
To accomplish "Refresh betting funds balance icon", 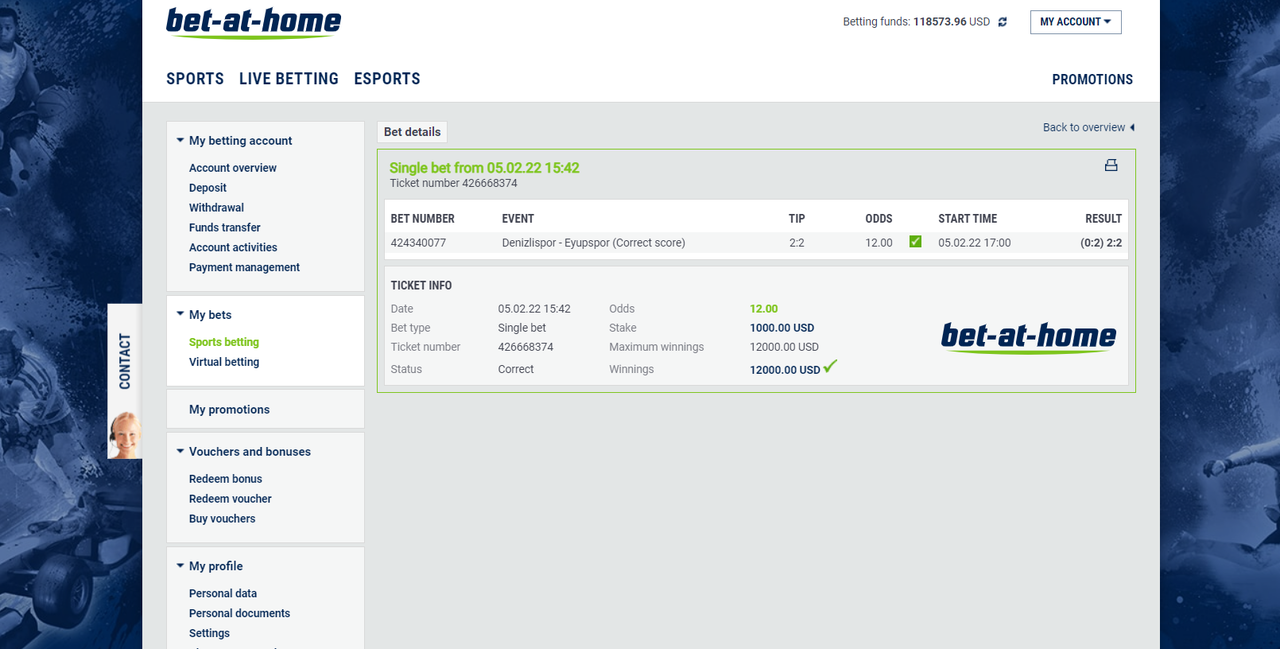I will tap(1003, 22).
